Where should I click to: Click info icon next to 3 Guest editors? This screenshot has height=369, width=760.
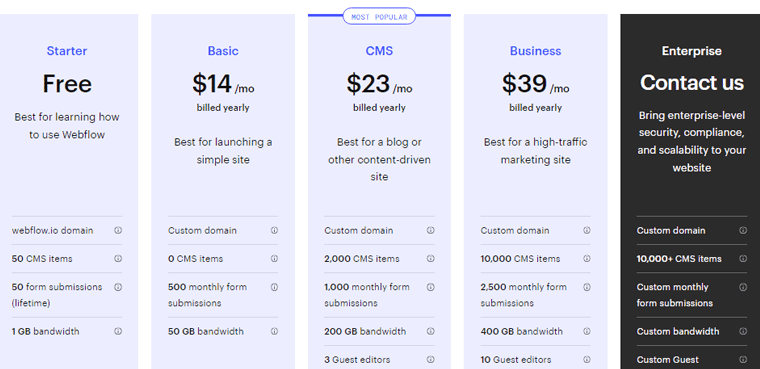[x=430, y=359]
